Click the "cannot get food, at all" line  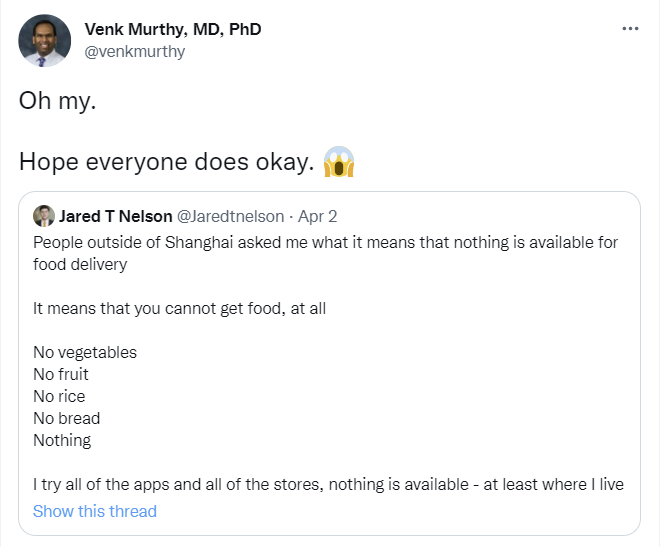tap(180, 308)
